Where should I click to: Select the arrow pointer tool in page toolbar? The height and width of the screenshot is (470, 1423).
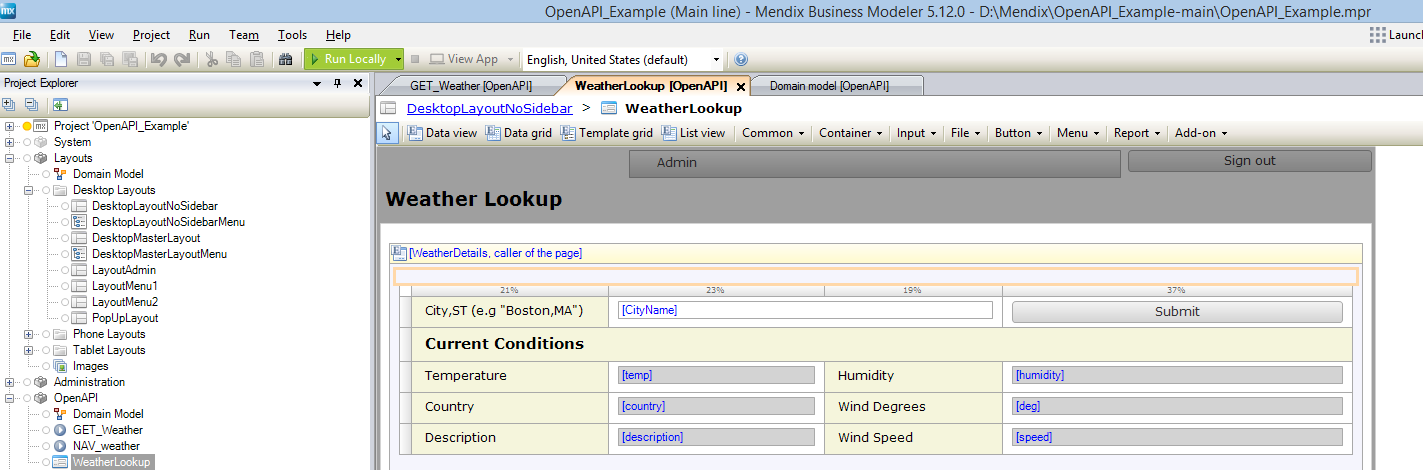point(388,133)
